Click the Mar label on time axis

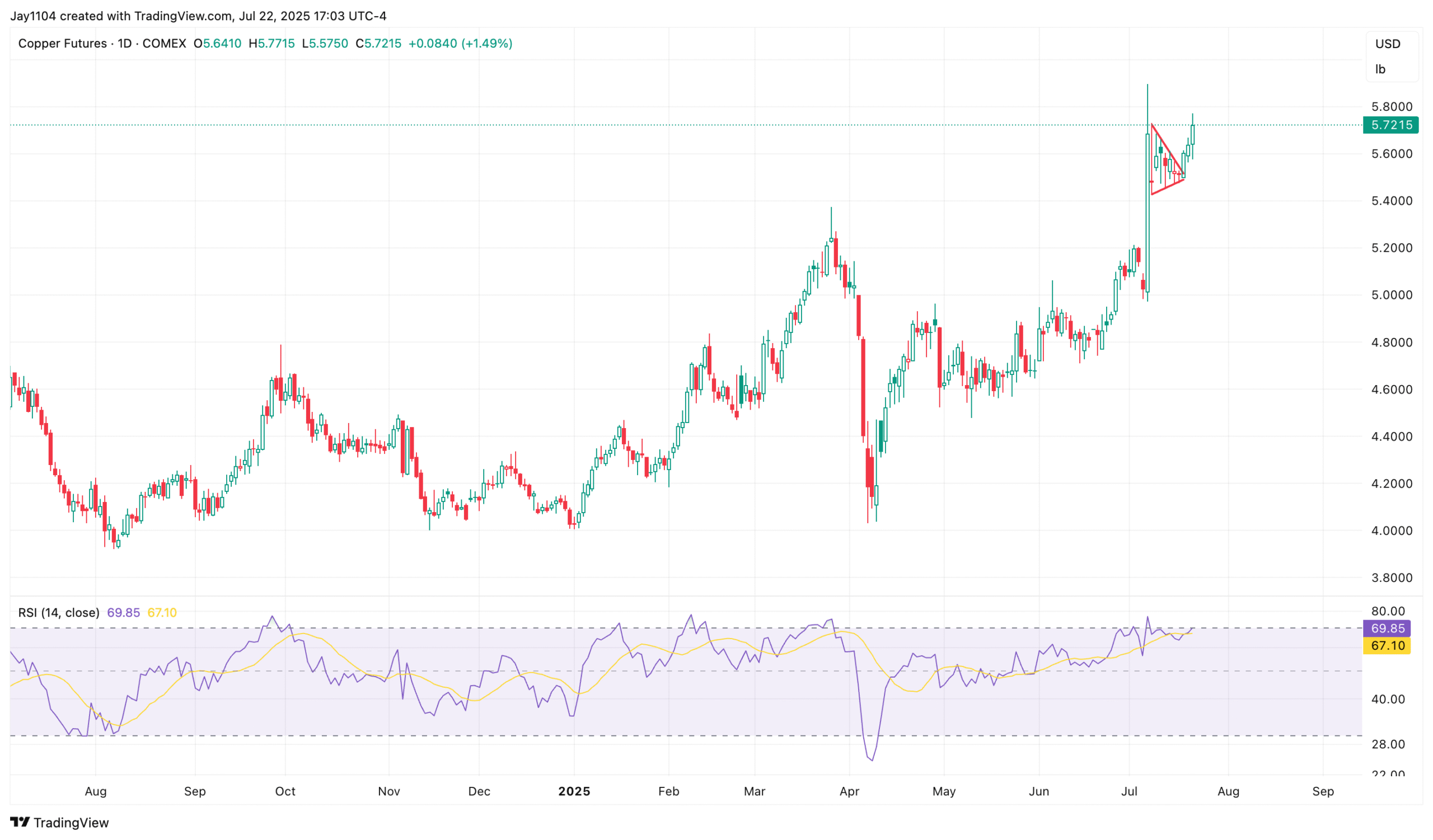tap(755, 792)
